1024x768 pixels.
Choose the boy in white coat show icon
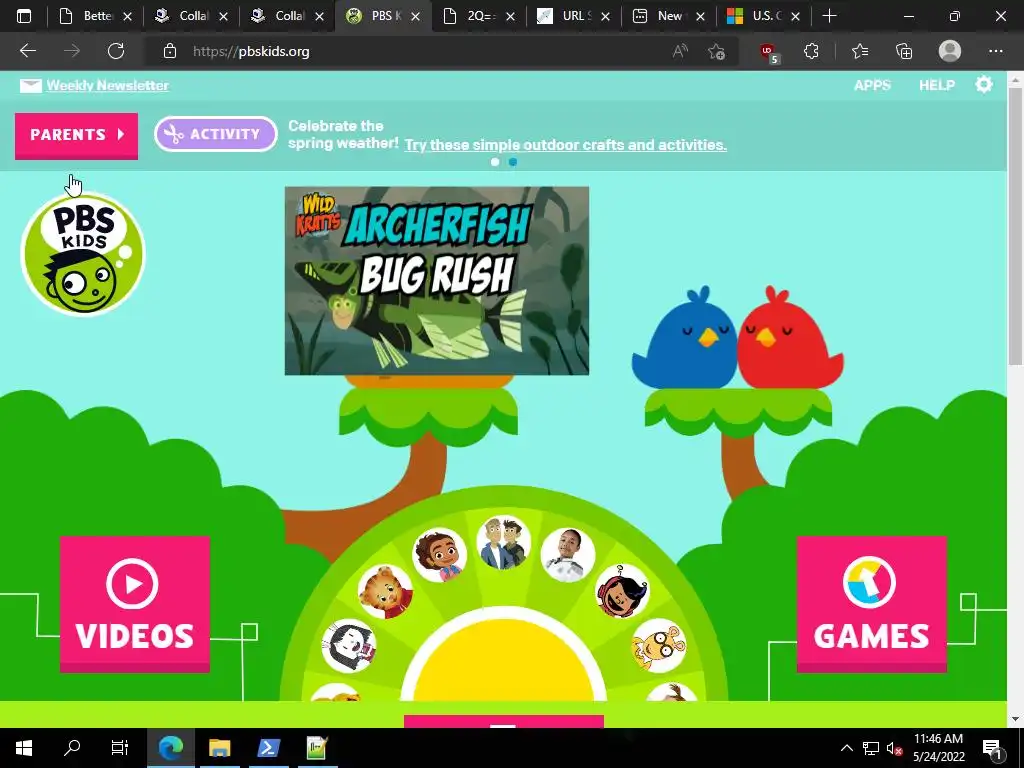point(568,555)
